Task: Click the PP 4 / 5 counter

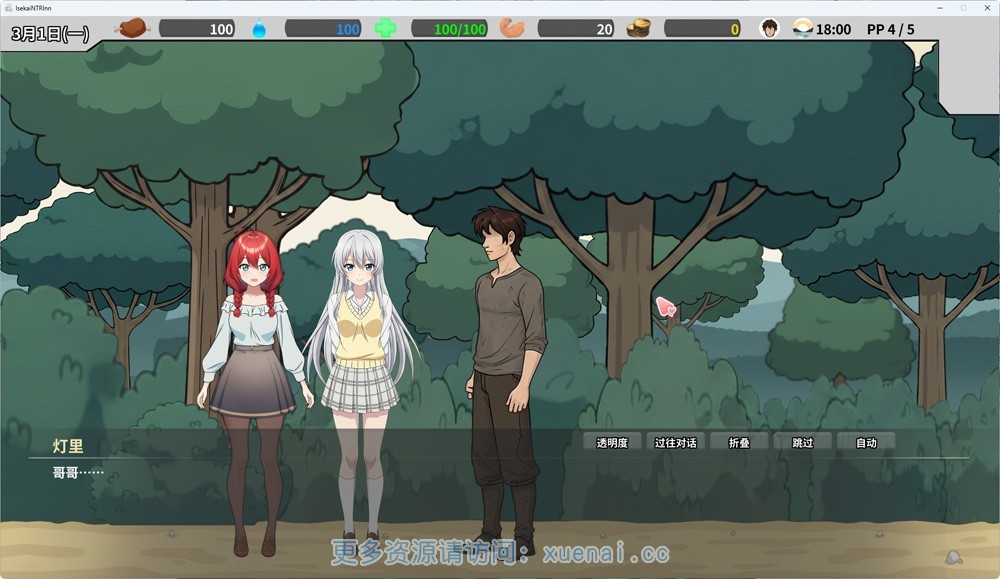Action: pos(890,29)
